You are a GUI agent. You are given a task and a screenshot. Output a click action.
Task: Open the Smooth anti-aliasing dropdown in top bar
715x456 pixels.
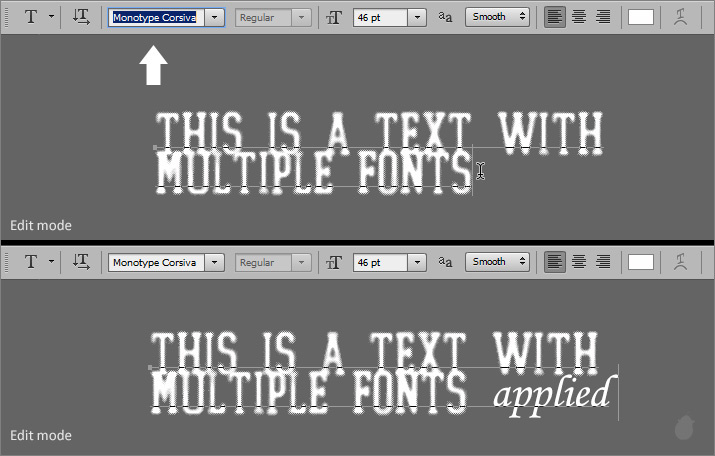(498, 17)
